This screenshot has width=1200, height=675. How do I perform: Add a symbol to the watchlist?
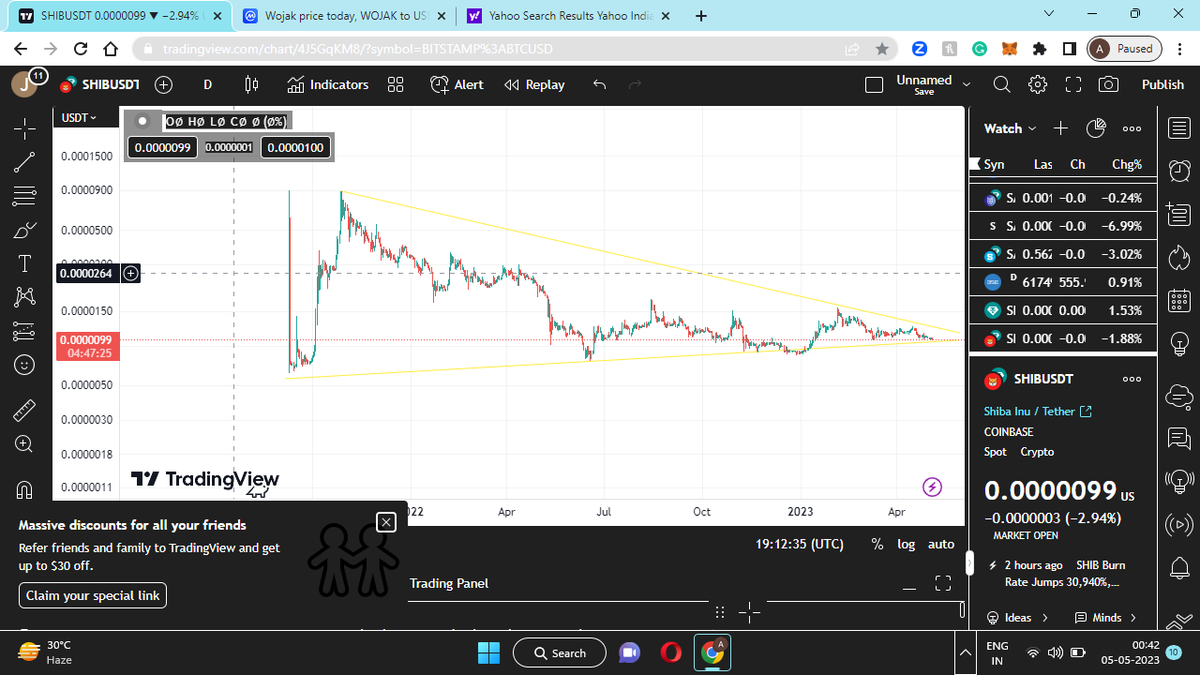(x=1061, y=128)
